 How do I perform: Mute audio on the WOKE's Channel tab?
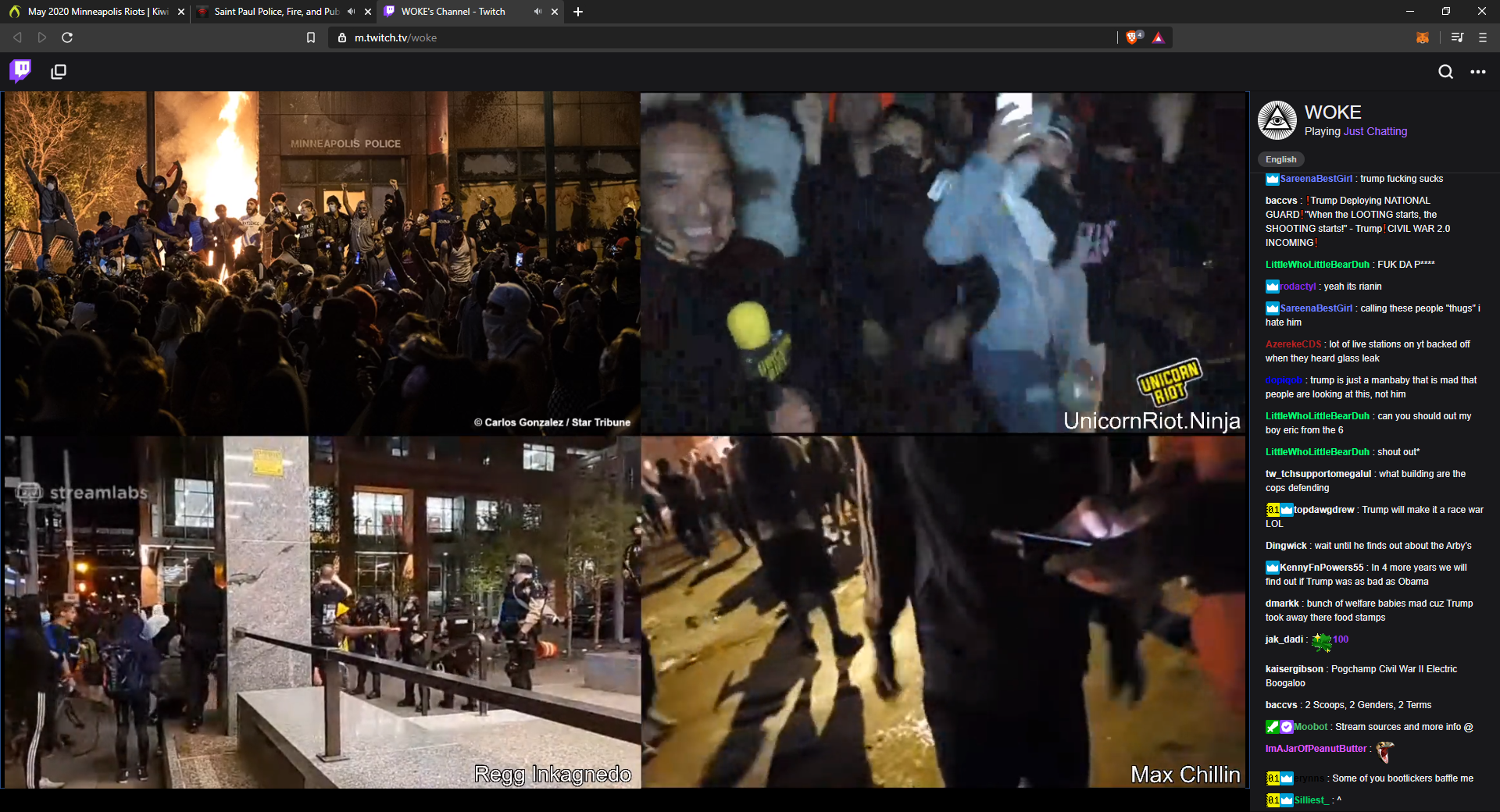(x=538, y=12)
